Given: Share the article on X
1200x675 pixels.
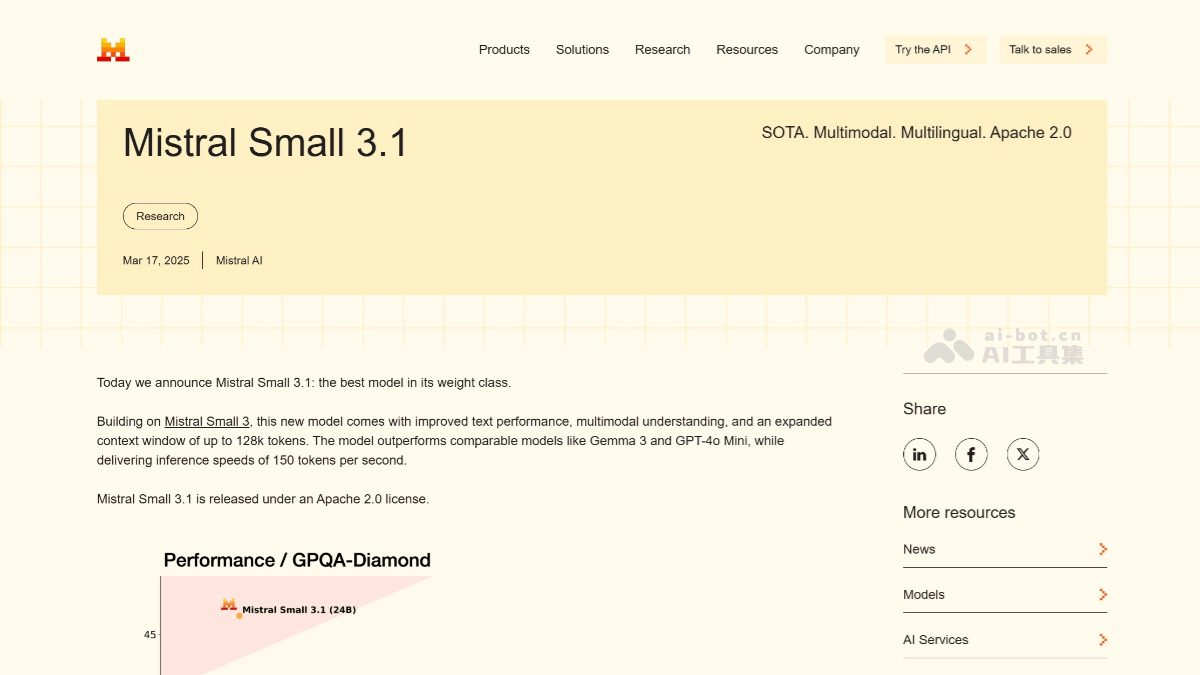Looking at the screenshot, I should (1023, 454).
